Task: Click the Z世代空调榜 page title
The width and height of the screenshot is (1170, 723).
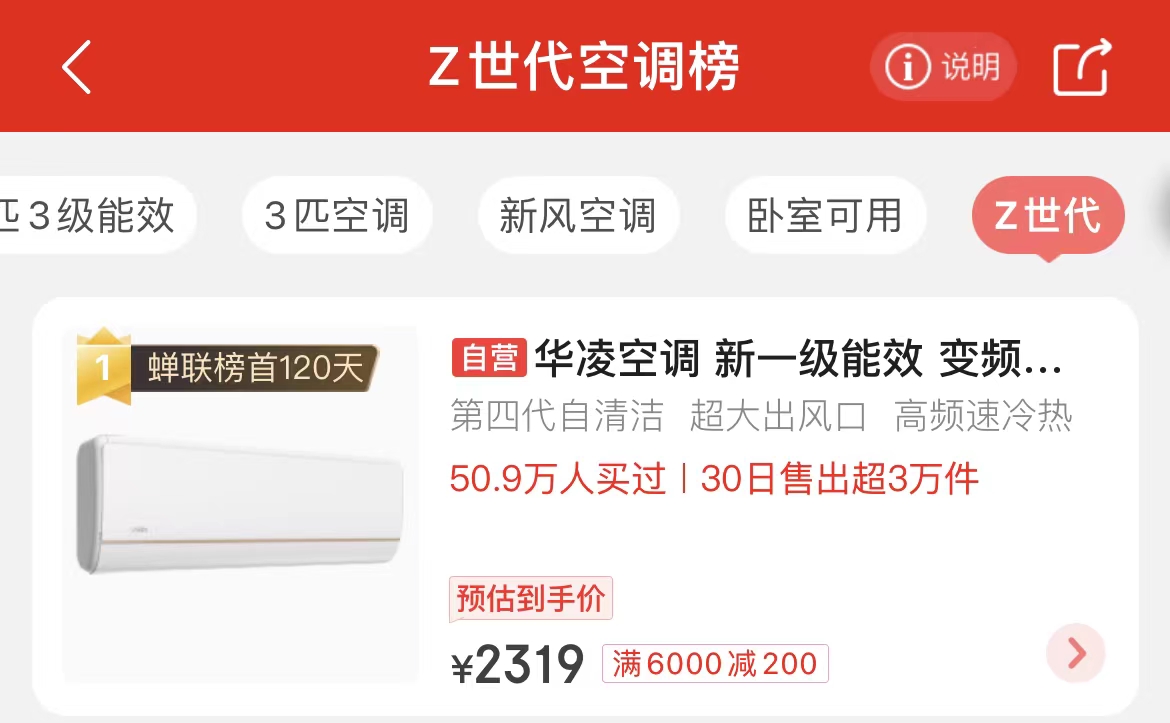Action: (584, 66)
